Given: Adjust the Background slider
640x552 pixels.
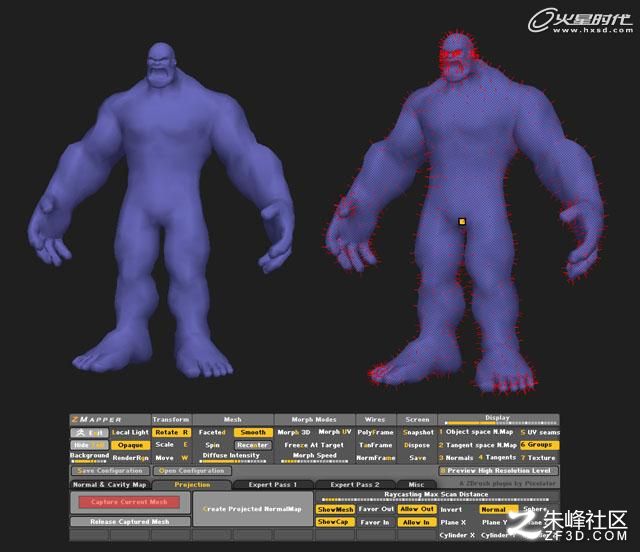Looking at the screenshot, I should click(x=89, y=457).
